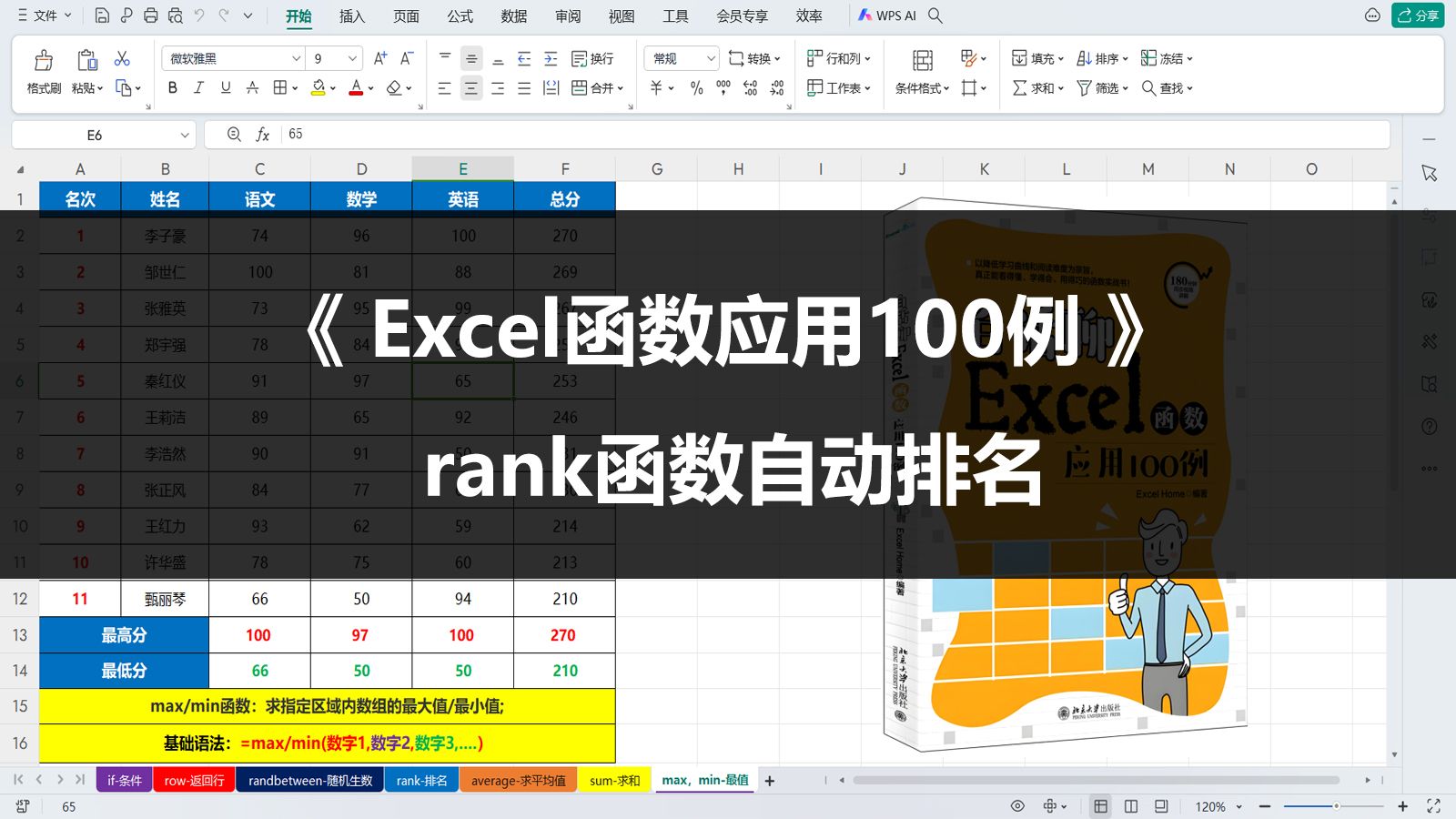1456x819 pixels.
Task: Toggle Bold formatting
Action: pyautogui.click(x=172, y=88)
